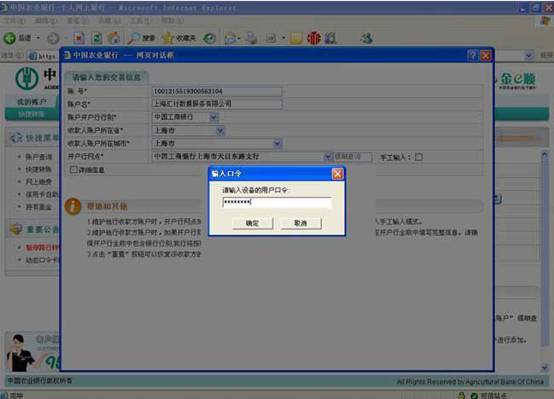The width and height of the screenshot is (554, 399).
Task: Click the help question-mark icon of web dialog
Action: [x=472, y=55]
